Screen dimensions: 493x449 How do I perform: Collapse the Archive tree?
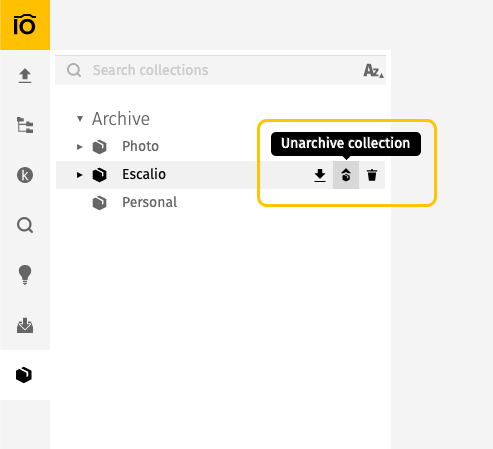pos(80,118)
